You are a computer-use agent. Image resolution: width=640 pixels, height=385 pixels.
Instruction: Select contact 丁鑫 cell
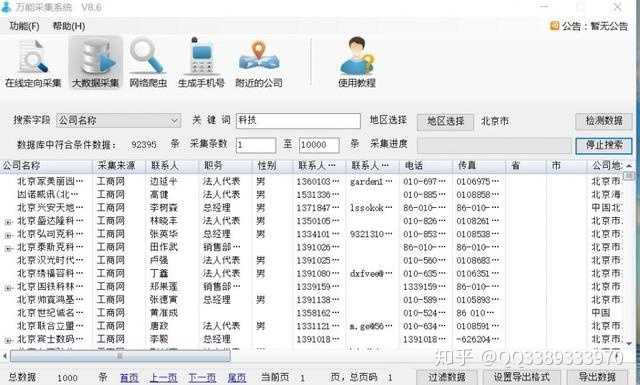point(159,273)
